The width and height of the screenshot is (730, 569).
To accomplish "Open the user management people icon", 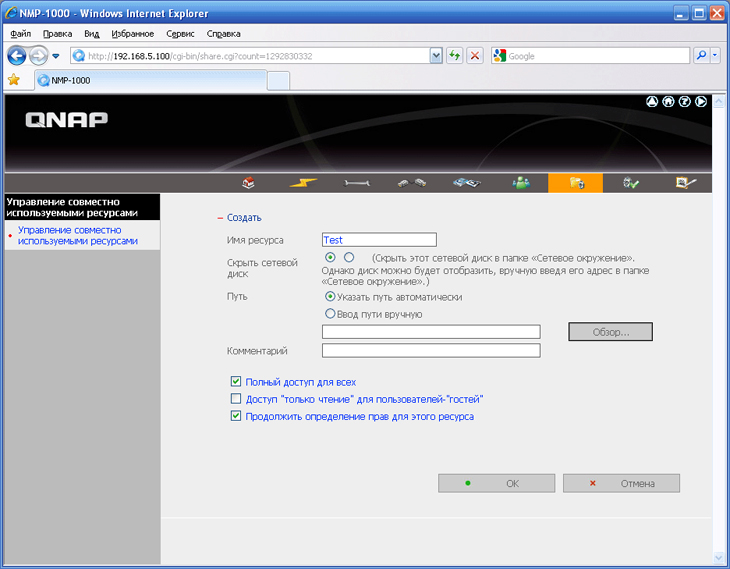I will 521,183.
